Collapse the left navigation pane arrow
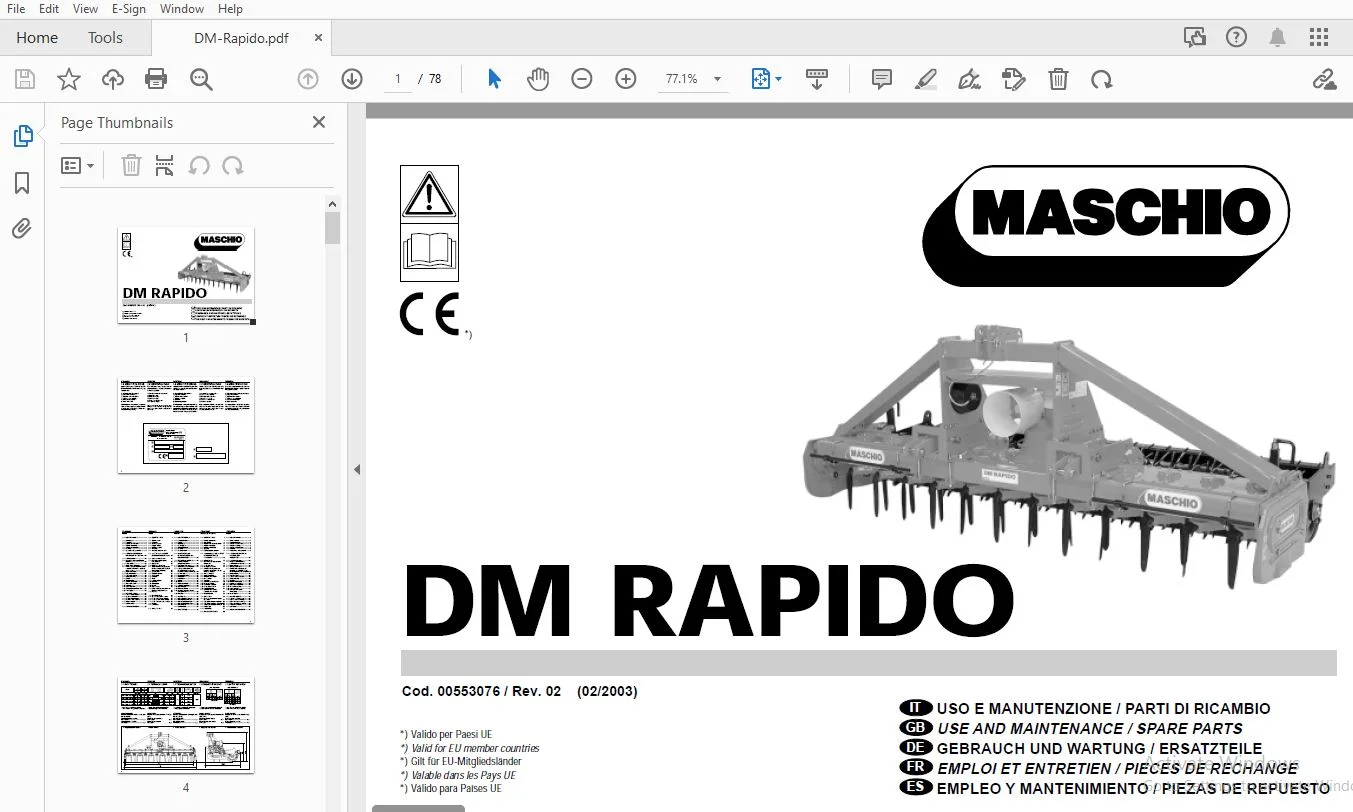 point(357,469)
